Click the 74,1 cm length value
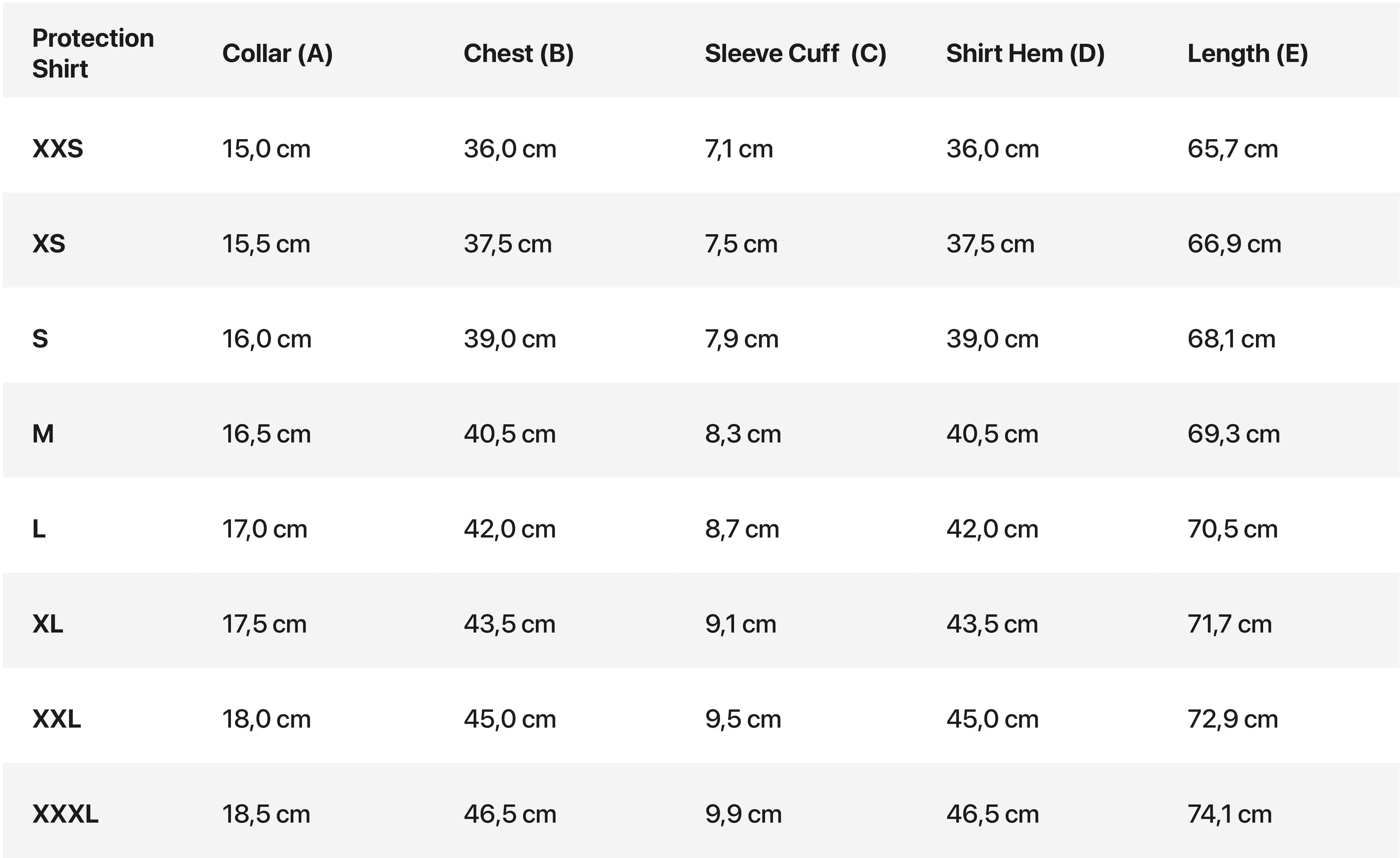Screen dimensions: 1400x858 tap(1230, 814)
